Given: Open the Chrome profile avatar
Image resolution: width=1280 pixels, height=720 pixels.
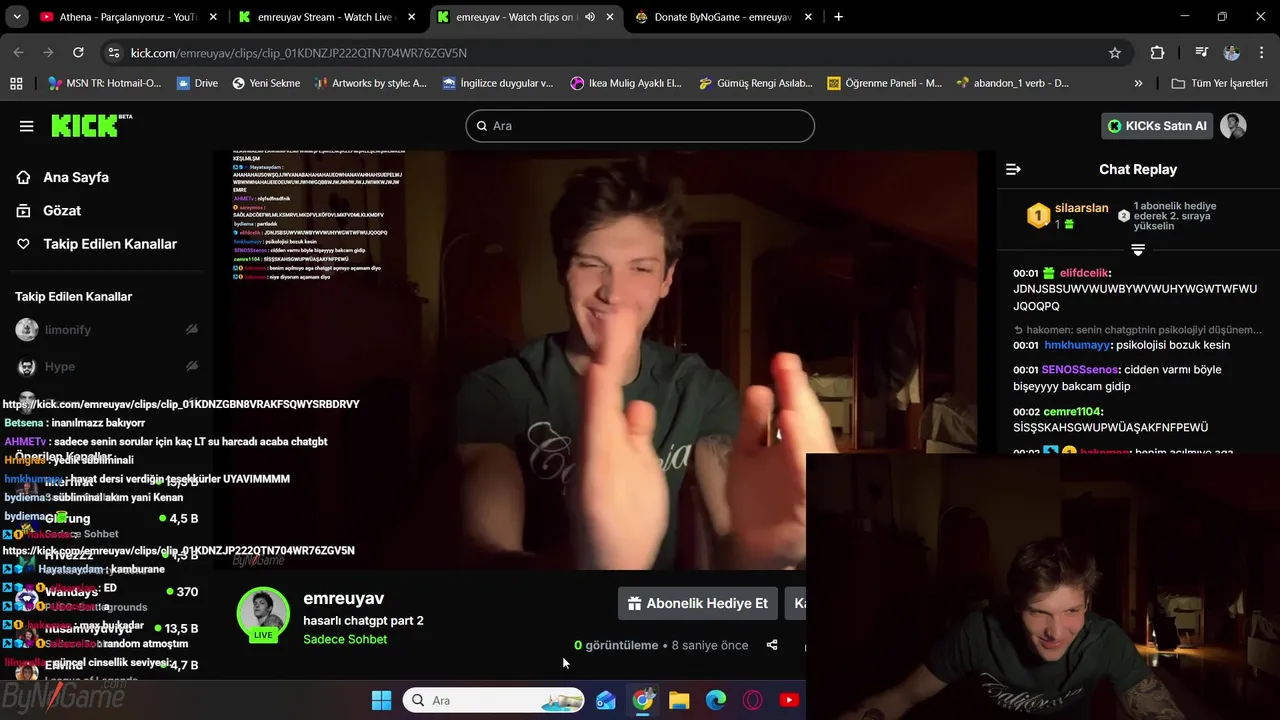Looking at the screenshot, I should tap(1232, 53).
